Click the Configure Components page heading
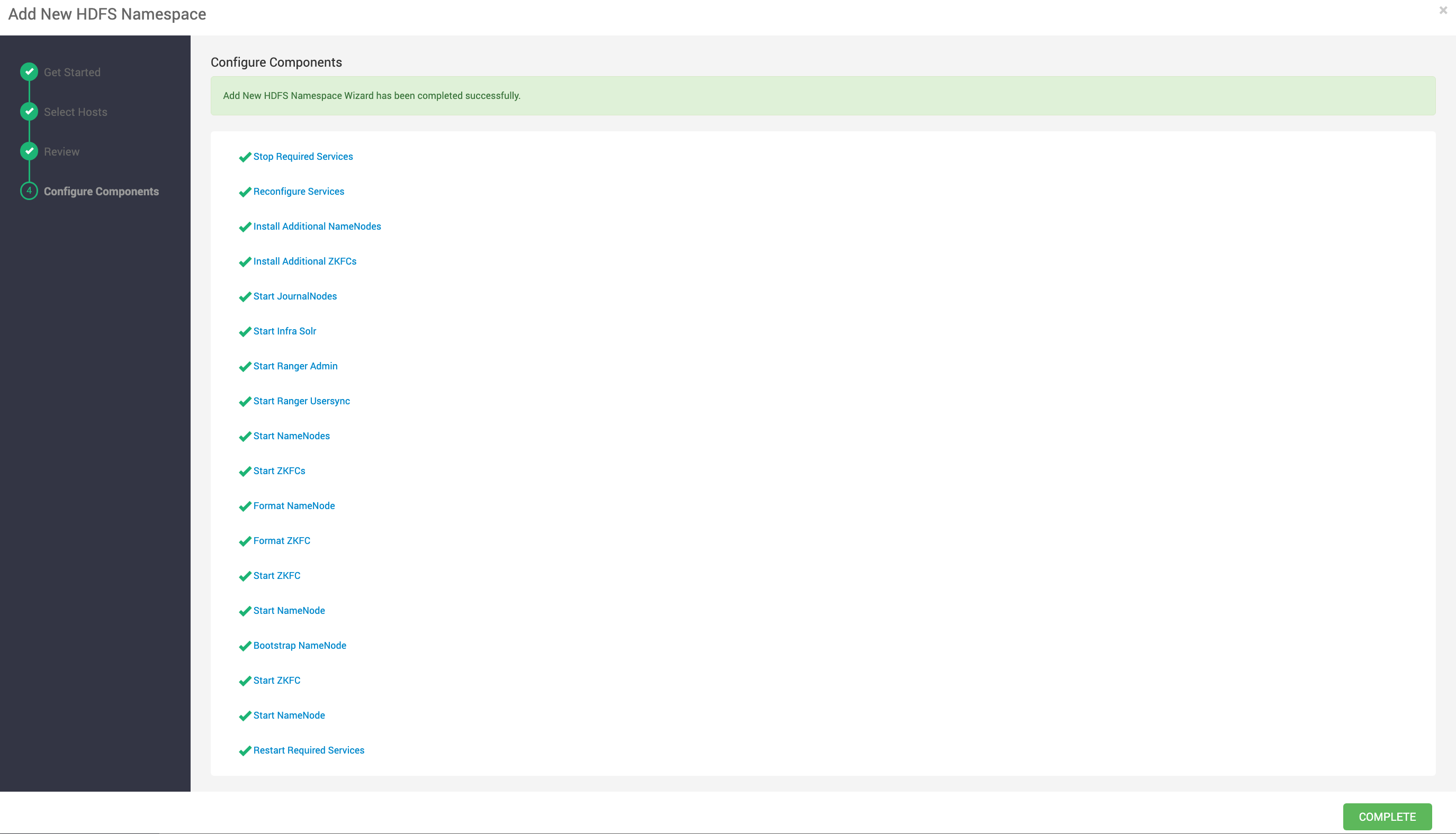1456x834 pixels. [x=276, y=62]
